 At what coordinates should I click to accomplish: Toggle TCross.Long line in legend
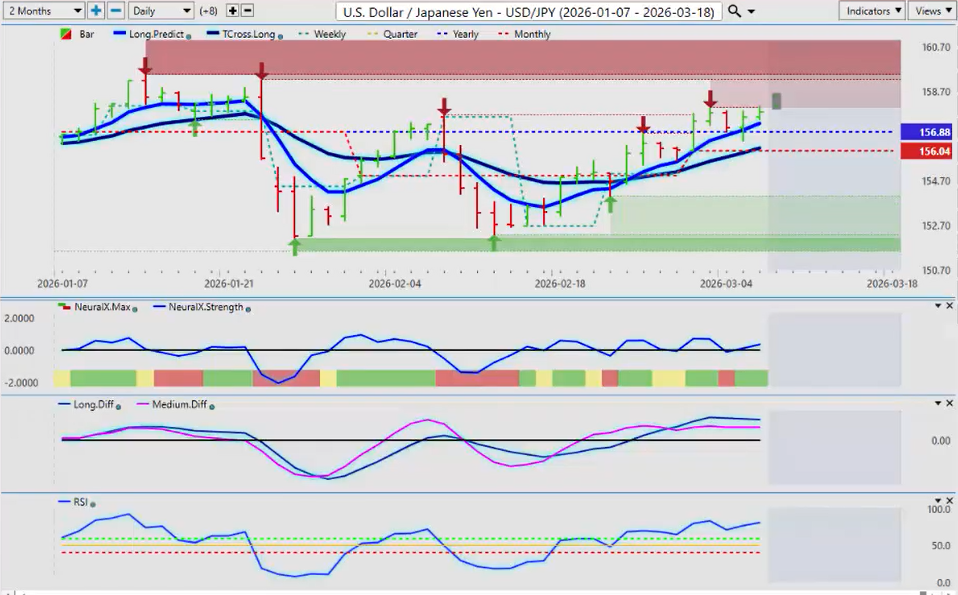click(x=238, y=34)
